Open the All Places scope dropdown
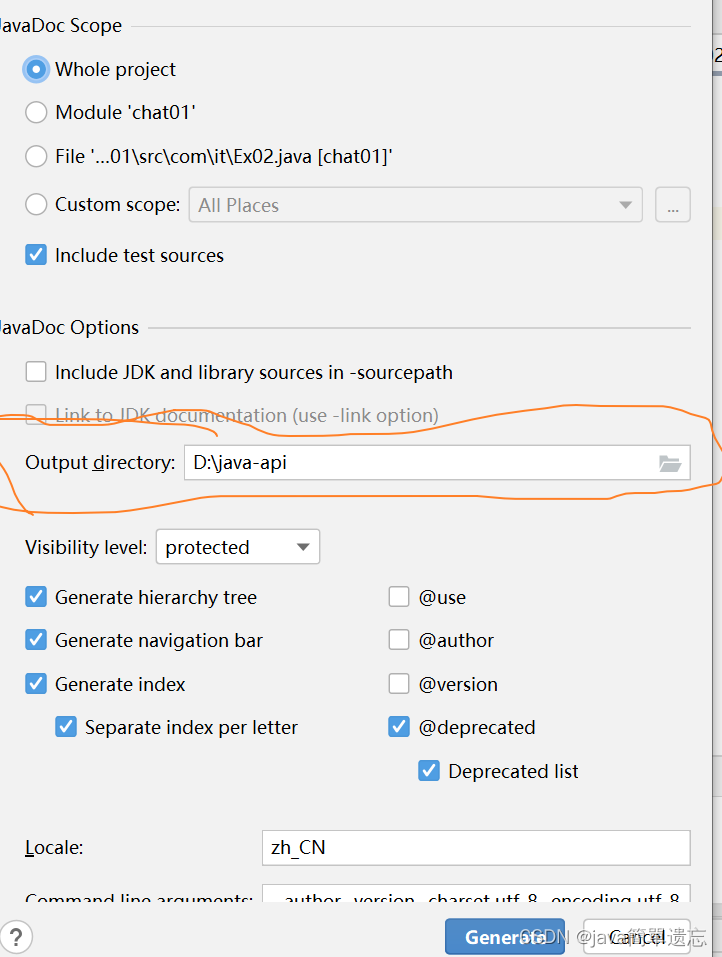This screenshot has height=957, width=722. point(416,205)
